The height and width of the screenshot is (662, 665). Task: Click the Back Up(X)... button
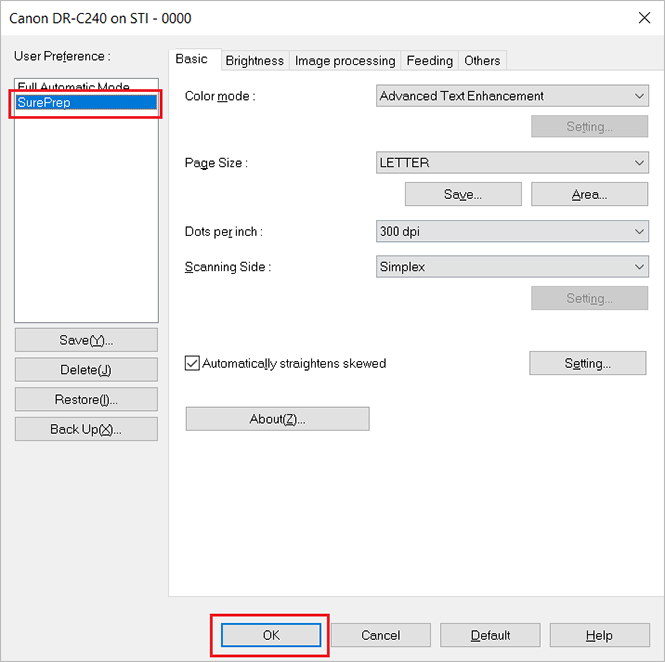(86, 429)
